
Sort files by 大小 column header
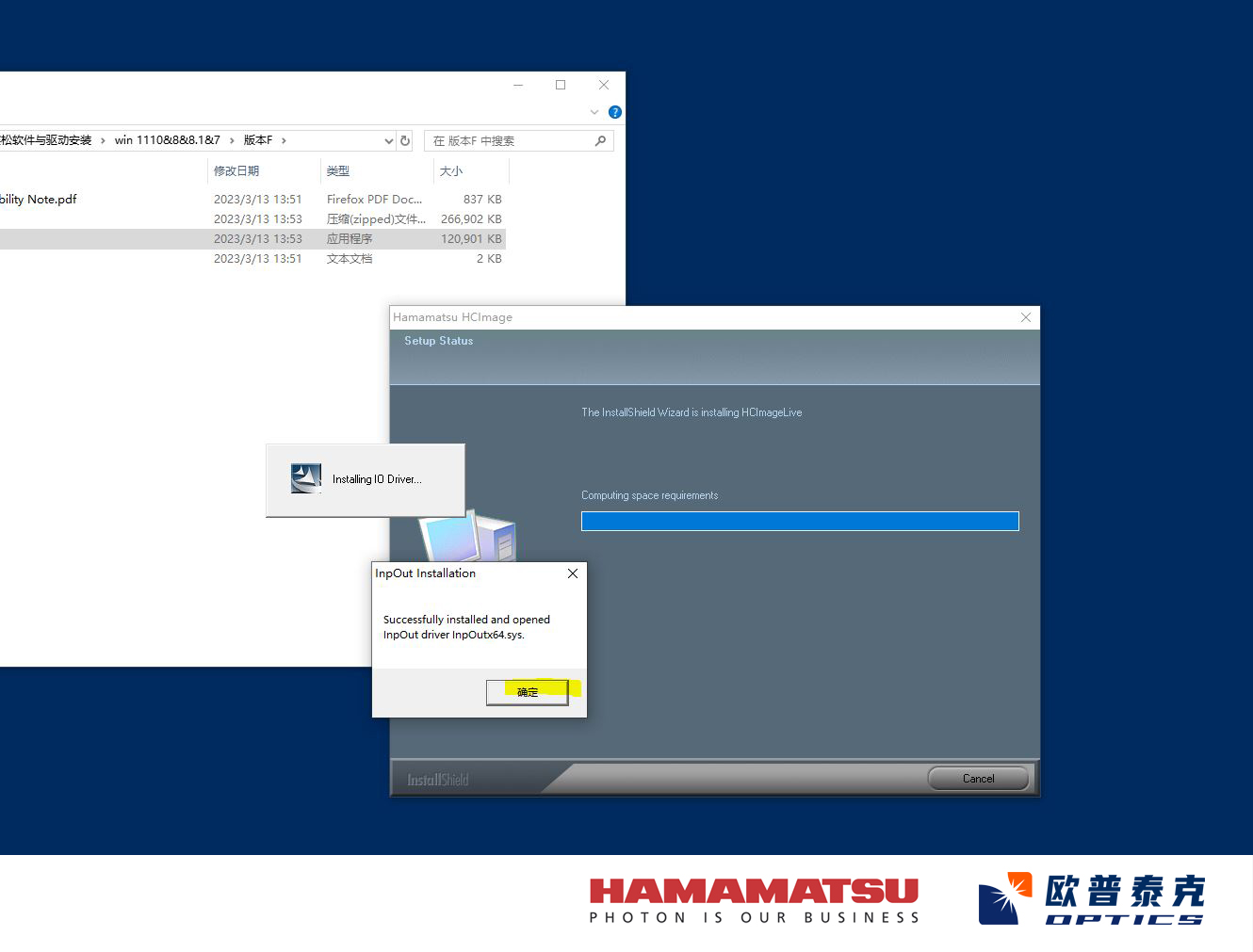tap(451, 170)
